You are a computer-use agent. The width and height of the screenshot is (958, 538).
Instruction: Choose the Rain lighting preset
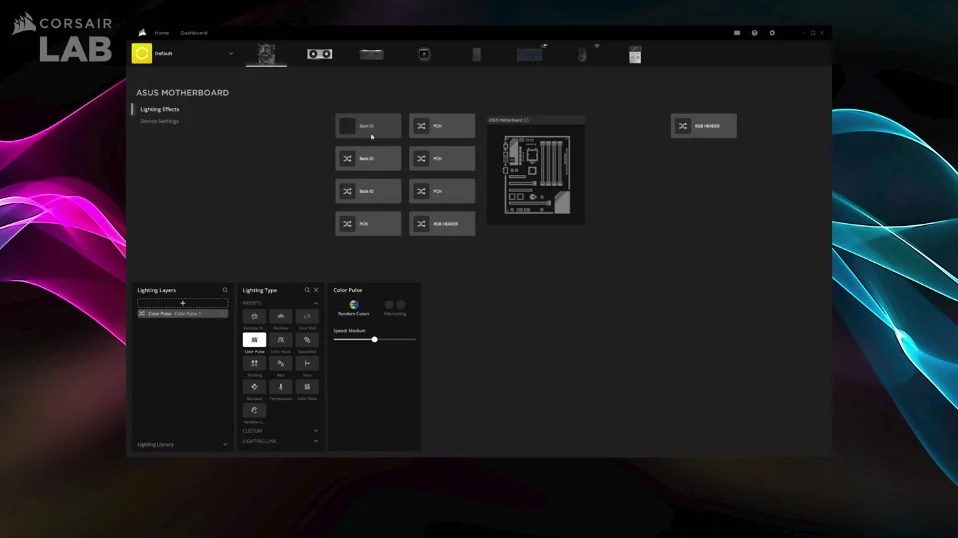(280, 363)
